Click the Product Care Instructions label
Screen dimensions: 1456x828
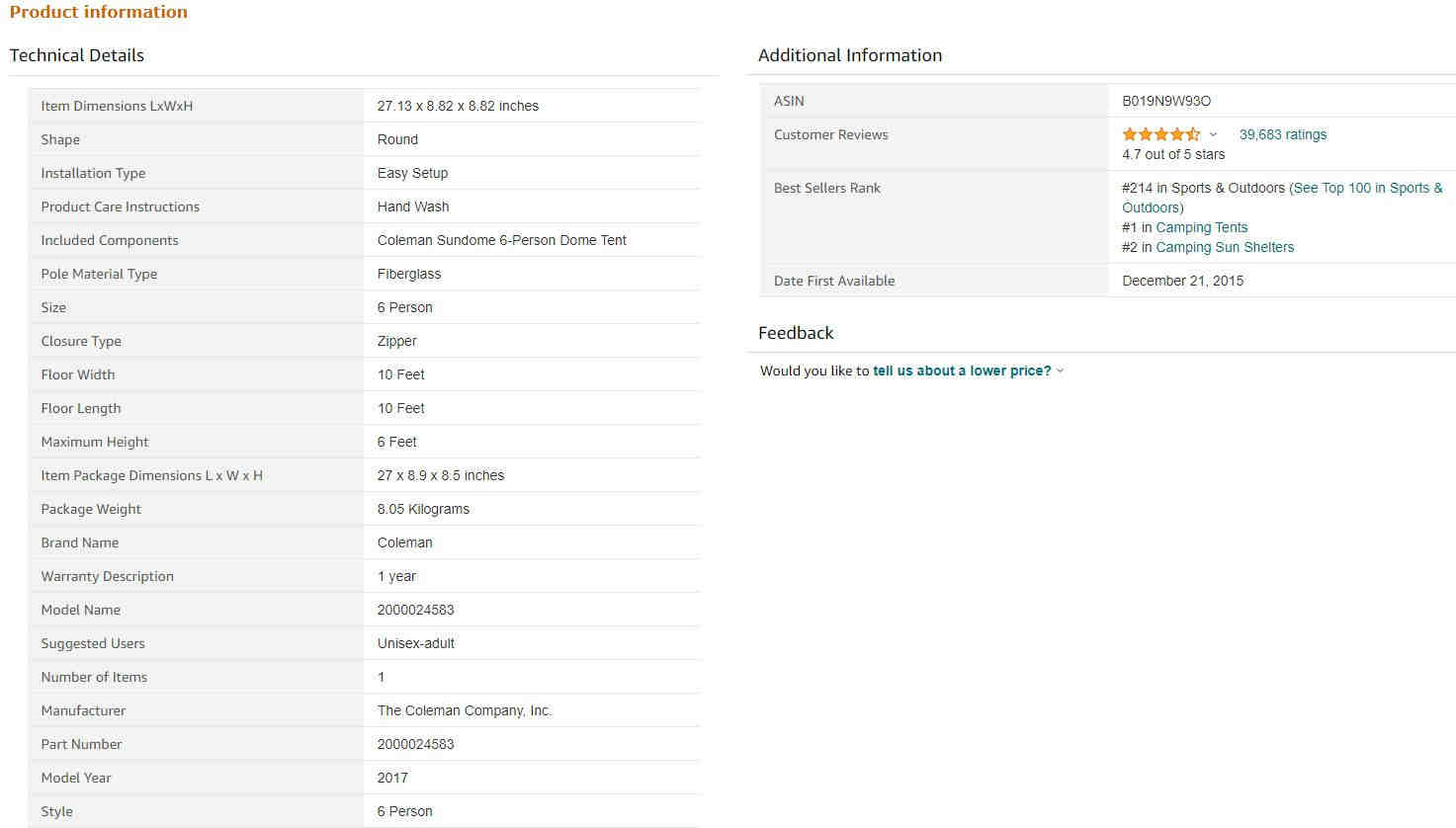coord(120,207)
